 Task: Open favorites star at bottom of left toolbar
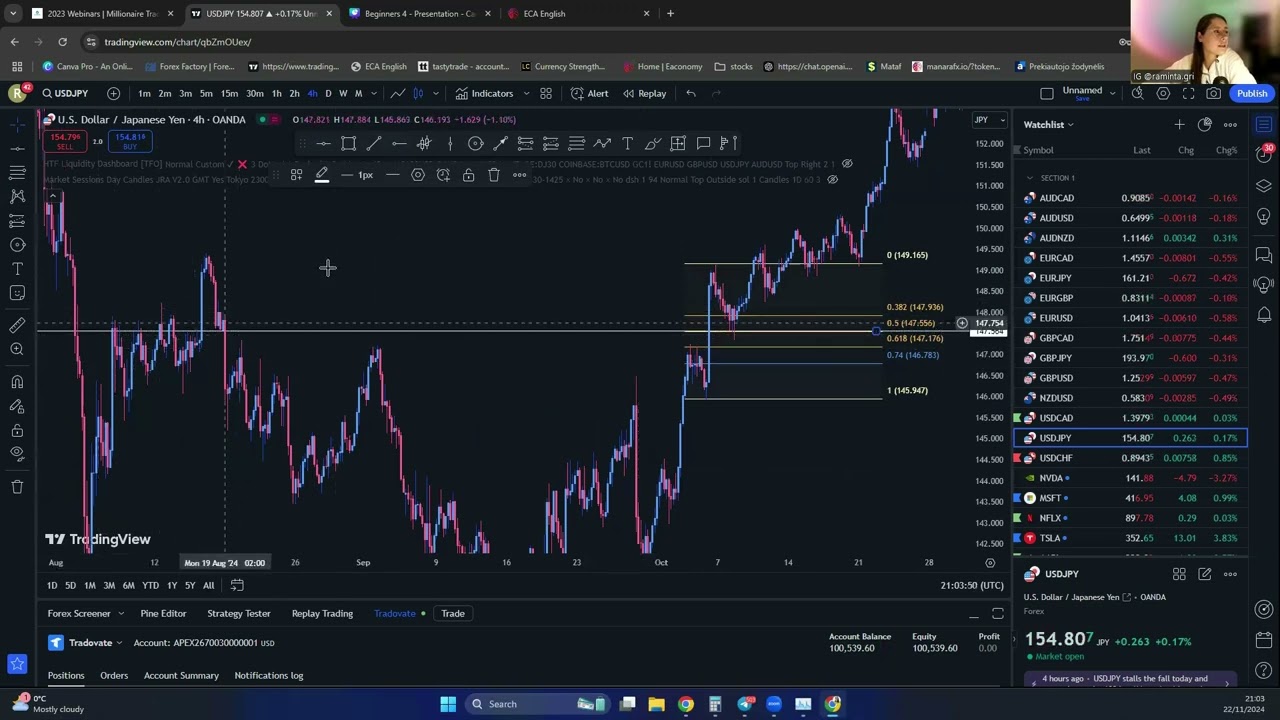[x=17, y=663]
